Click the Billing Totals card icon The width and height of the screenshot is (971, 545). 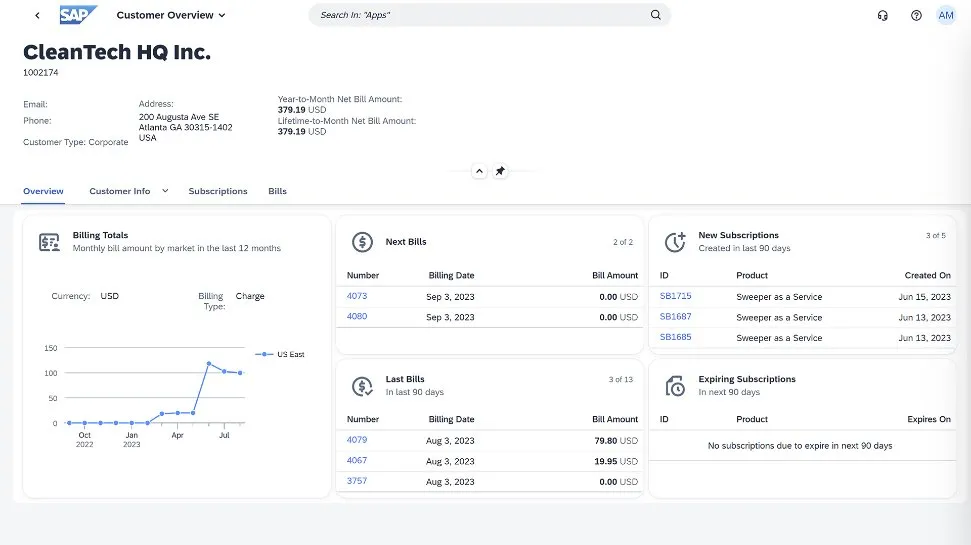click(x=49, y=242)
